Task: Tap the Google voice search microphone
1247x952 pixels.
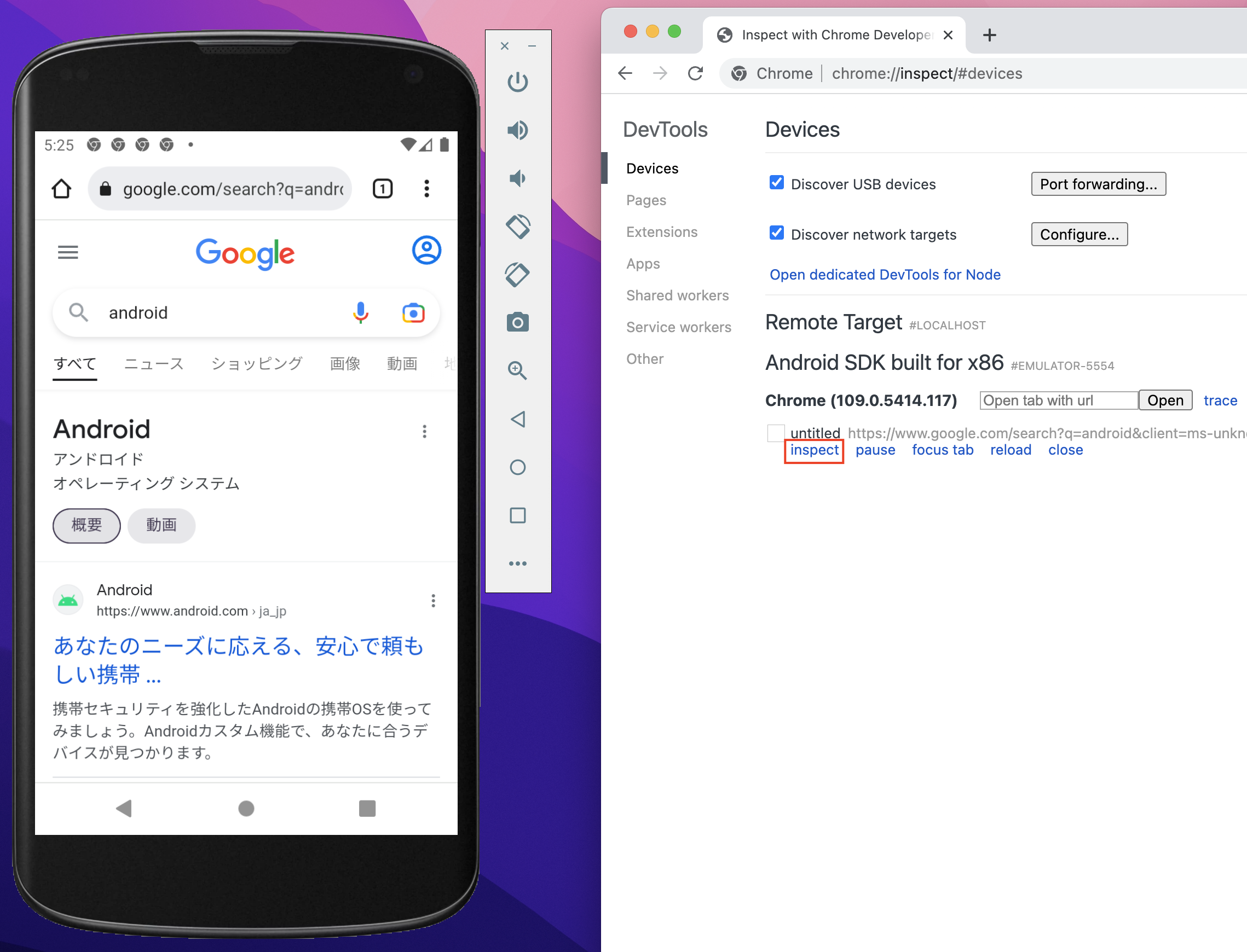Action: (361, 312)
